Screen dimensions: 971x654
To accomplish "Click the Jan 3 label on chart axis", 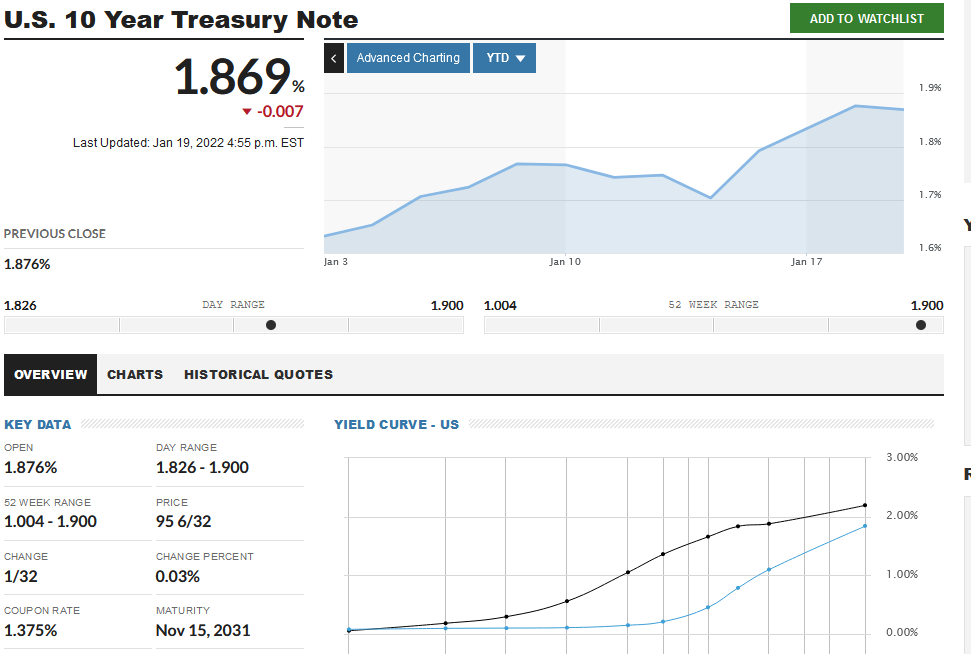I will coord(336,262).
